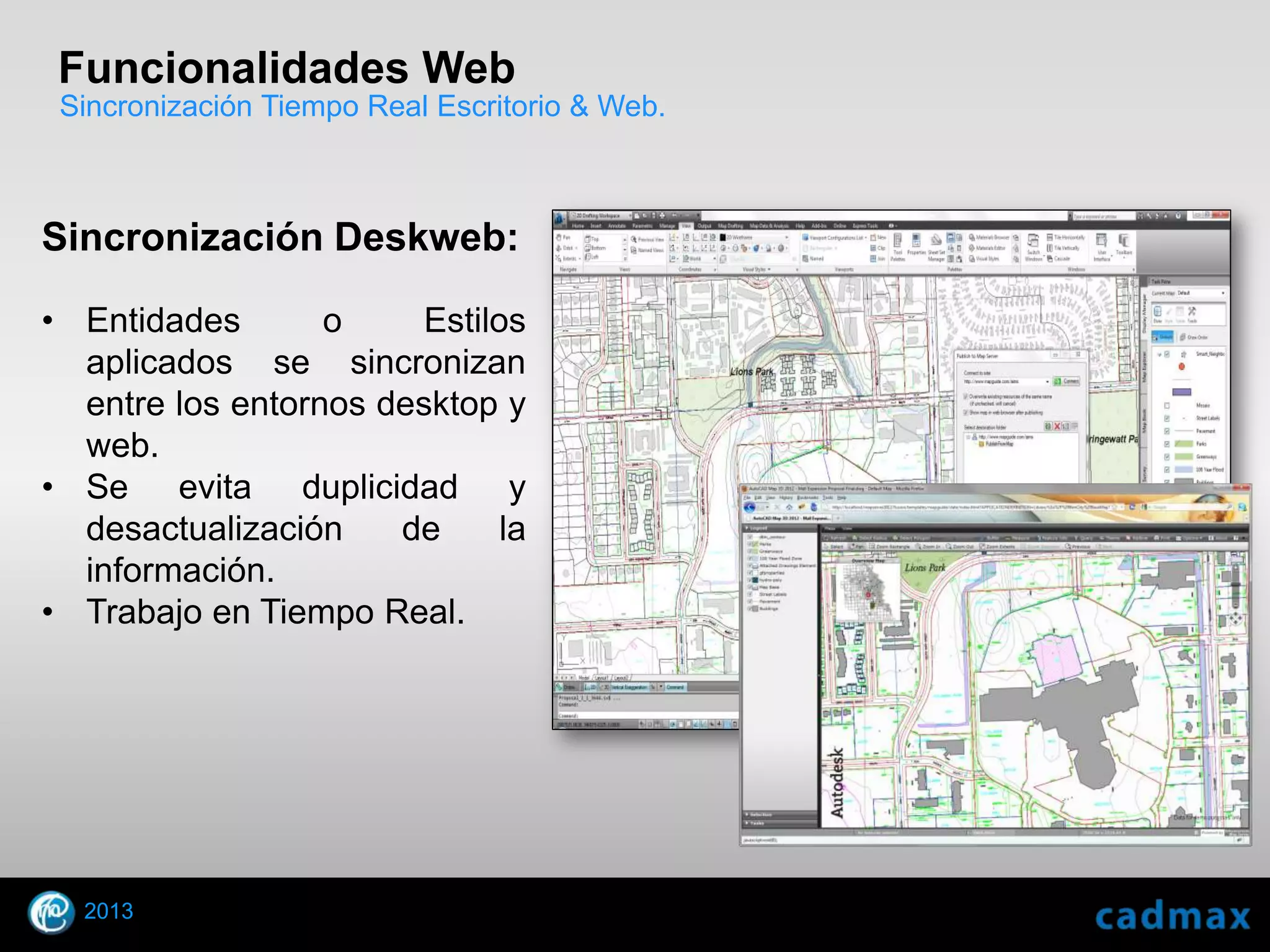
Task: Click the Previous View tool
Action: [647, 239]
